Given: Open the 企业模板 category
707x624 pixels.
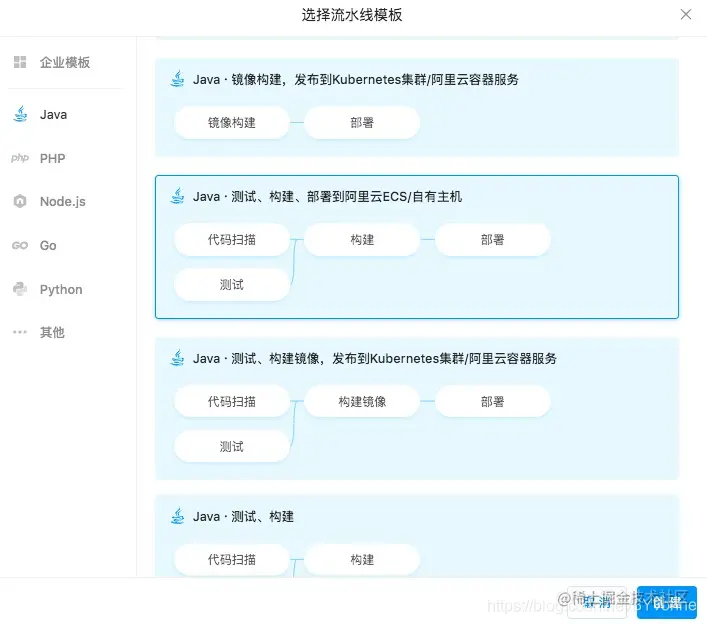Looking at the screenshot, I should tap(64, 62).
